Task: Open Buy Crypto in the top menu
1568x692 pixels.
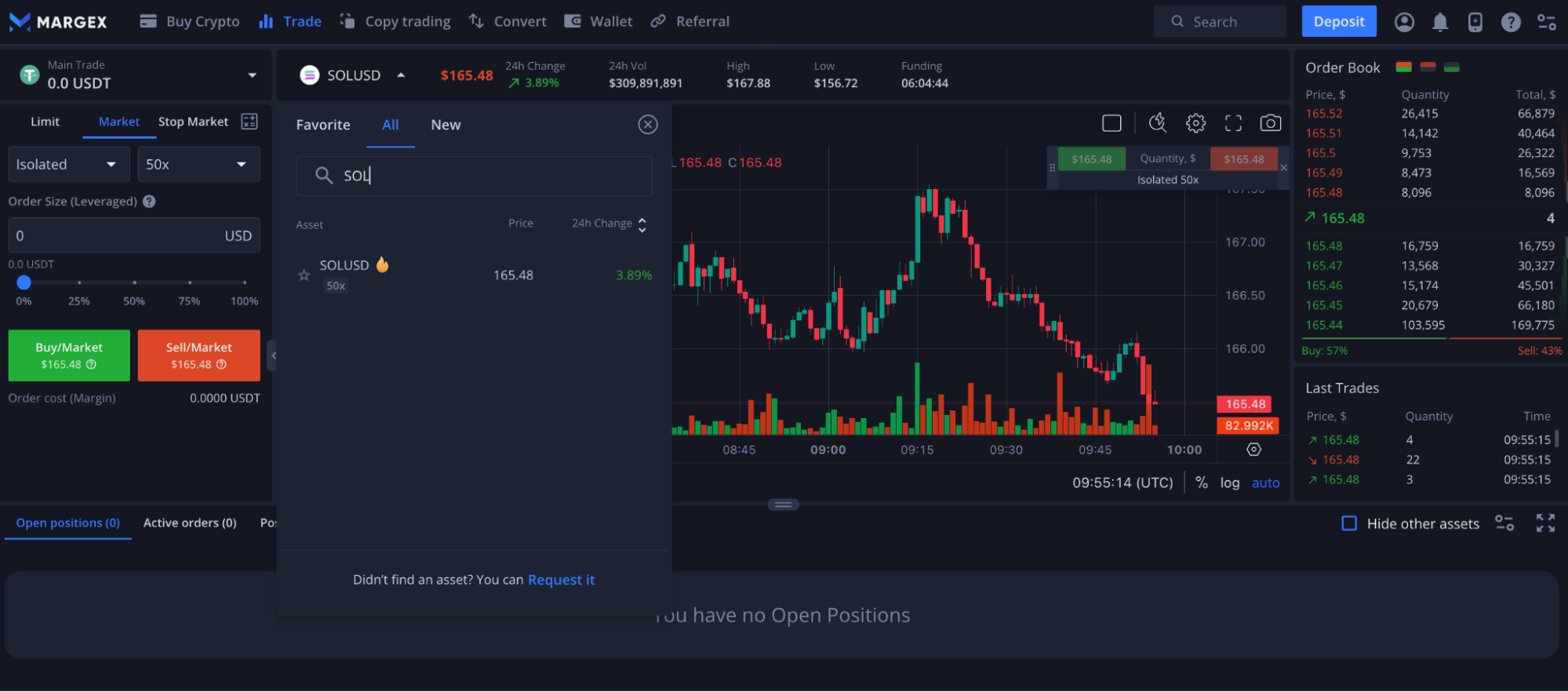Action: 189,21
